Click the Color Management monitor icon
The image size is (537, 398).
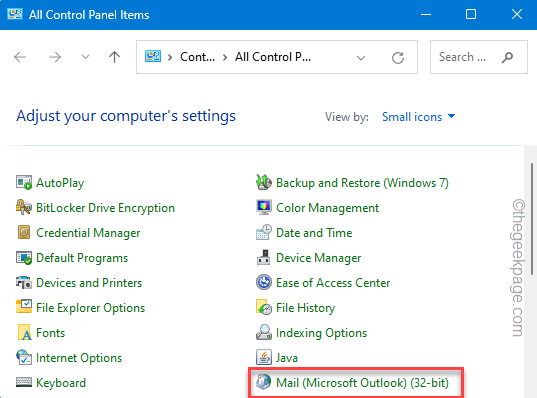(x=264, y=207)
